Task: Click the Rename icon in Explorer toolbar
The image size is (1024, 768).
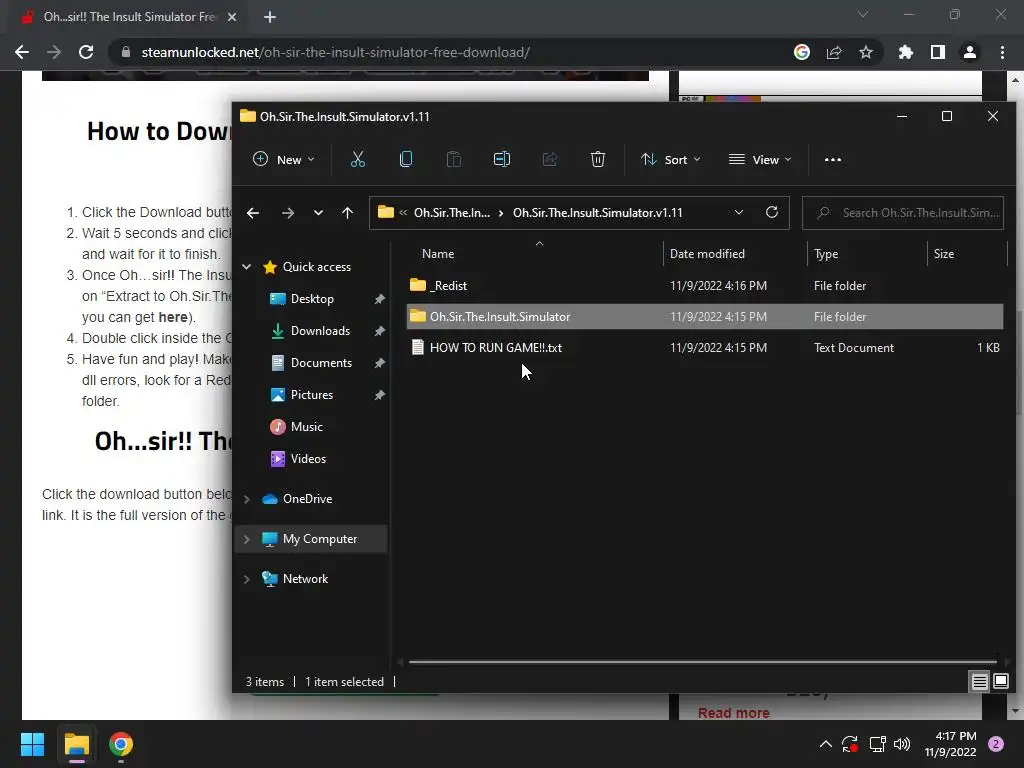Action: pyautogui.click(x=502, y=159)
